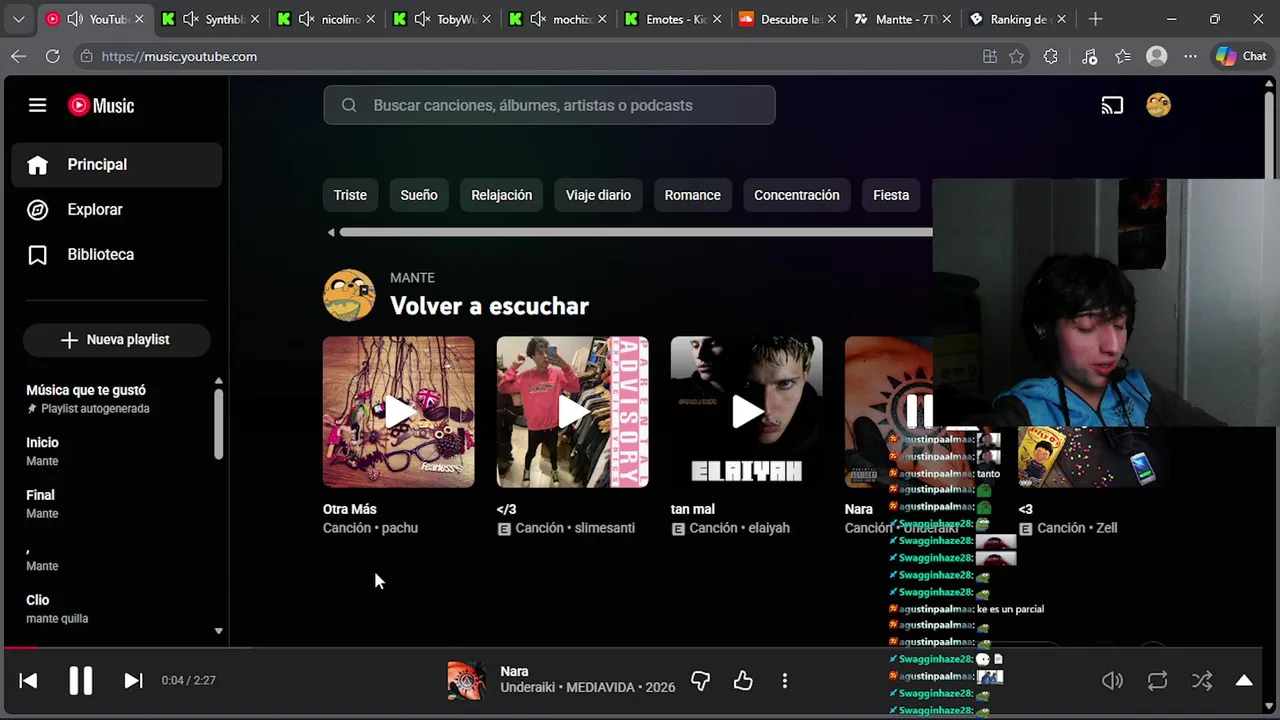The image size is (1280, 720).
Task: Open the artist slimesanti link
Action: 603,528
